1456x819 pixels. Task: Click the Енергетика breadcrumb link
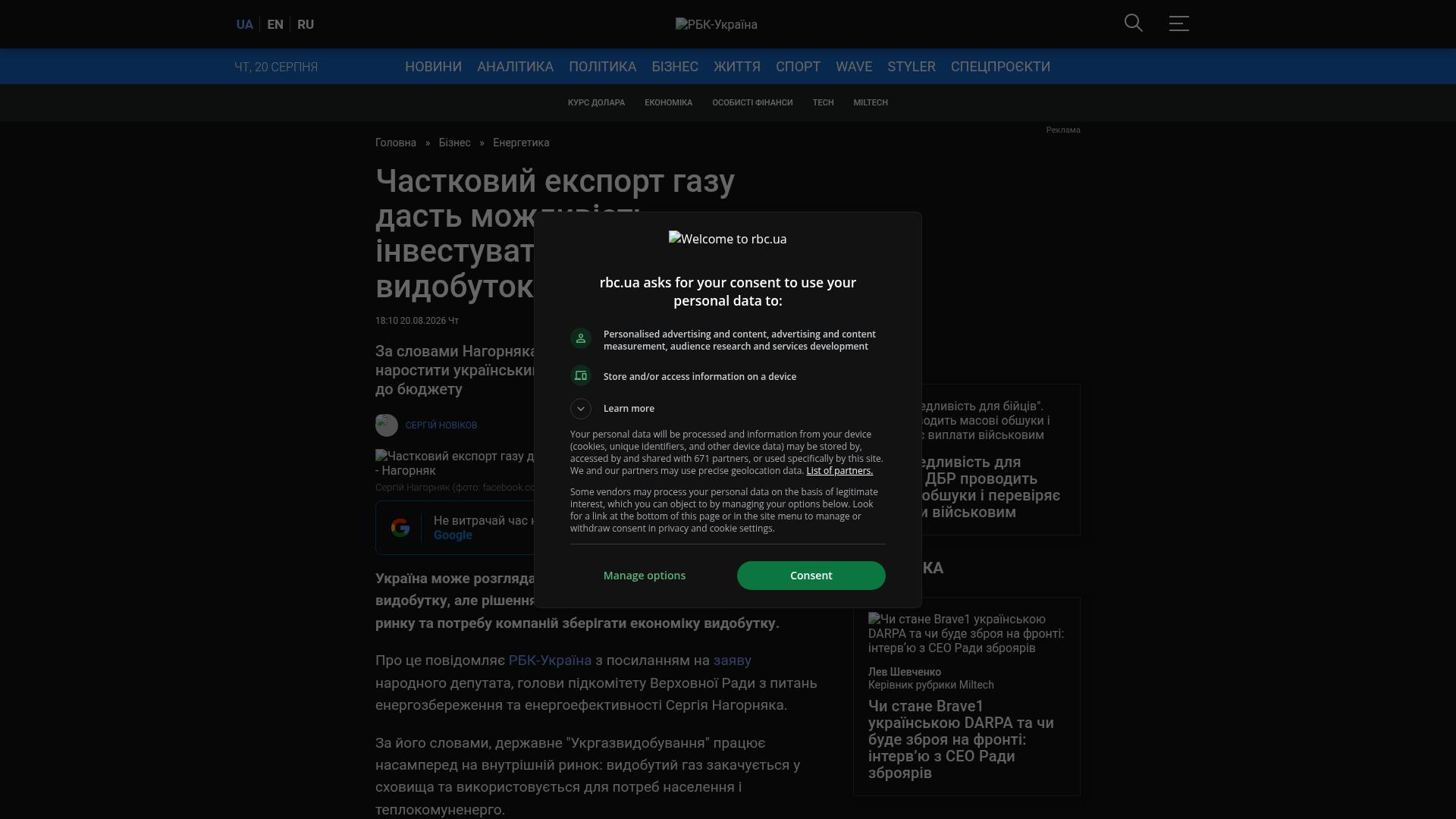(x=521, y=143)
